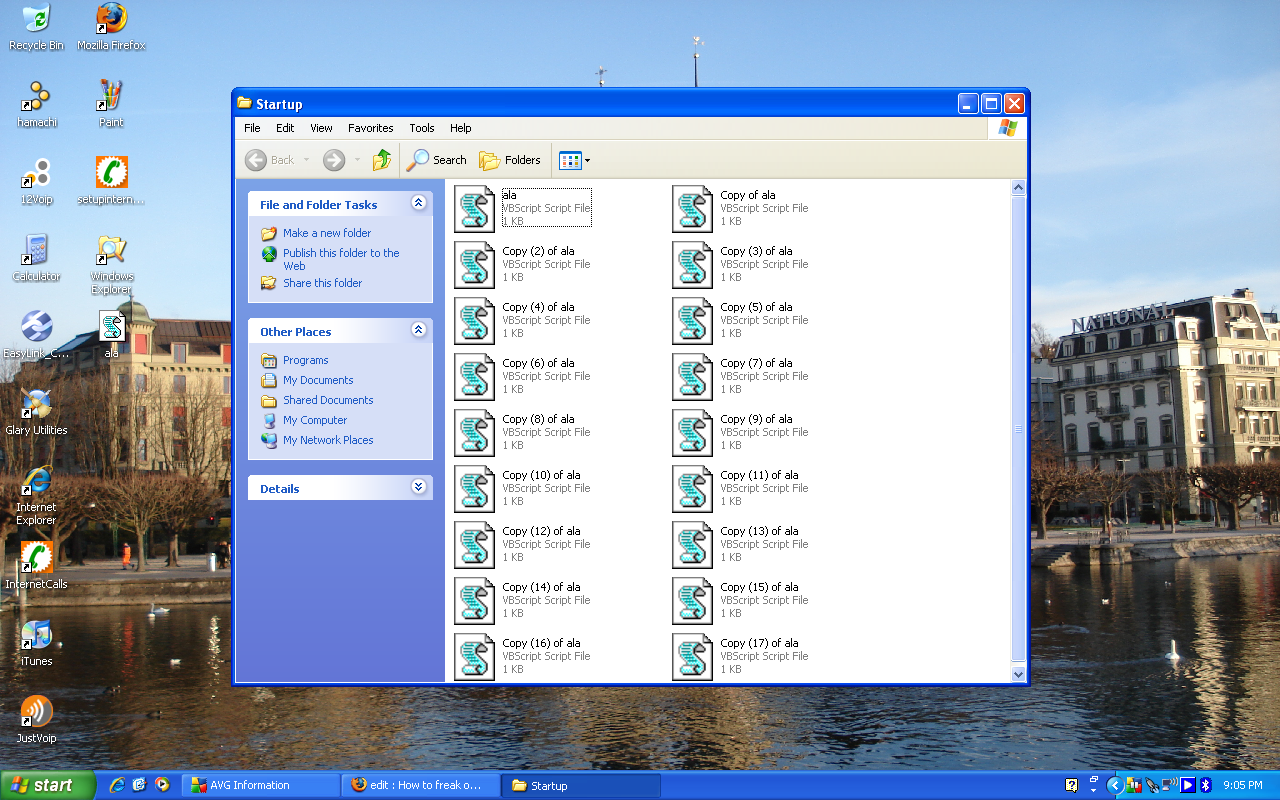The height and width of the screenshot is (800, 1280).
Task: Toggle the Folders pane button
Action: 510,160
